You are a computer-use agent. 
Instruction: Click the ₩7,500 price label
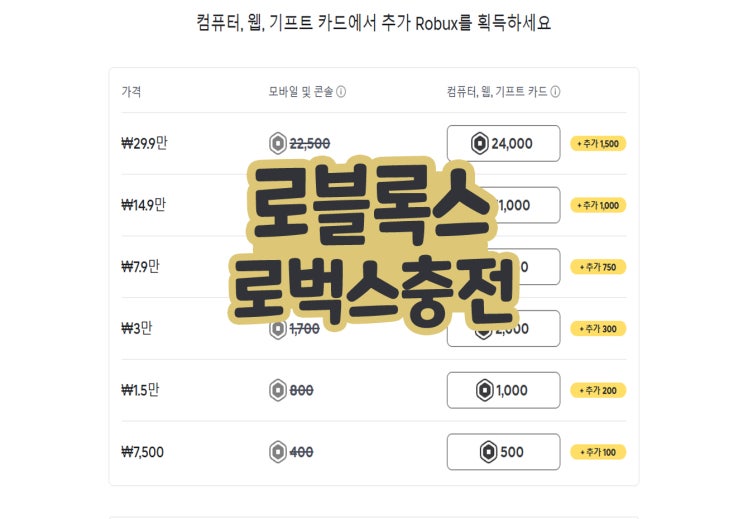[142, 452]
